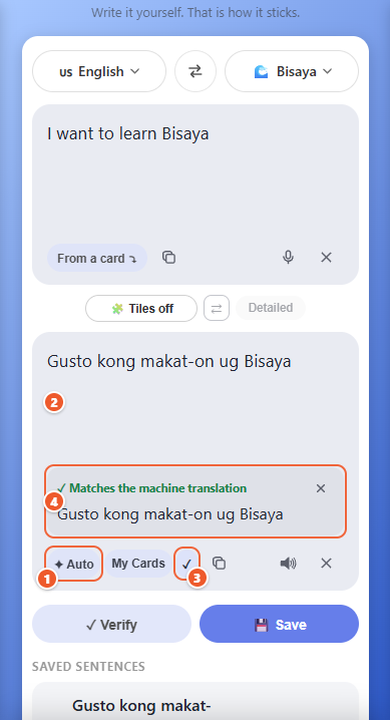Click the small swap button beside Tiles off
Viewport: 390px width, 720px height.
pyautogui.click(x=216, y=308)
